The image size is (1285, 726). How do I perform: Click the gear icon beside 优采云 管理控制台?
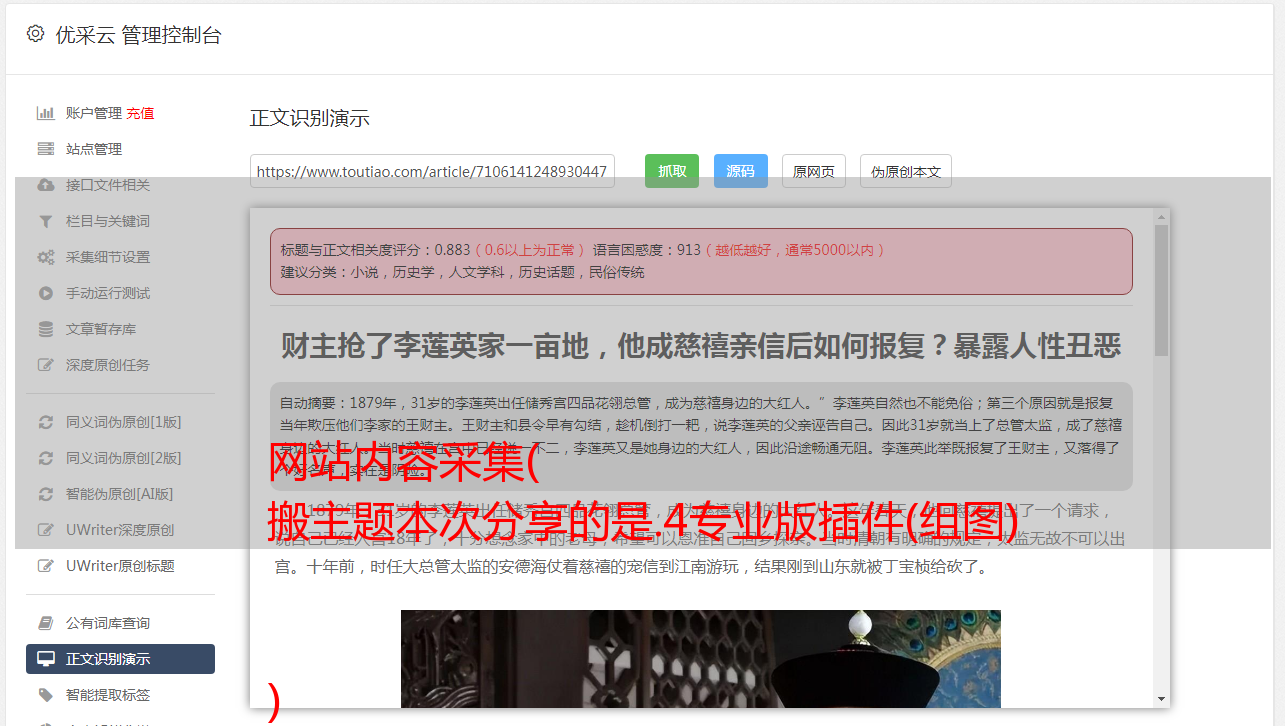(36, 34)
